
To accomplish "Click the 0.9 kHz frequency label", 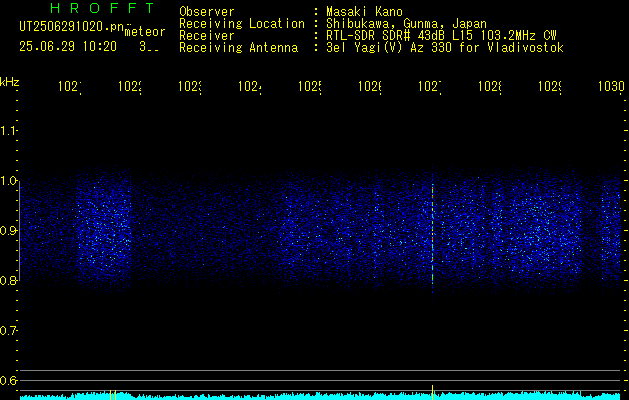I will (8, 231).
